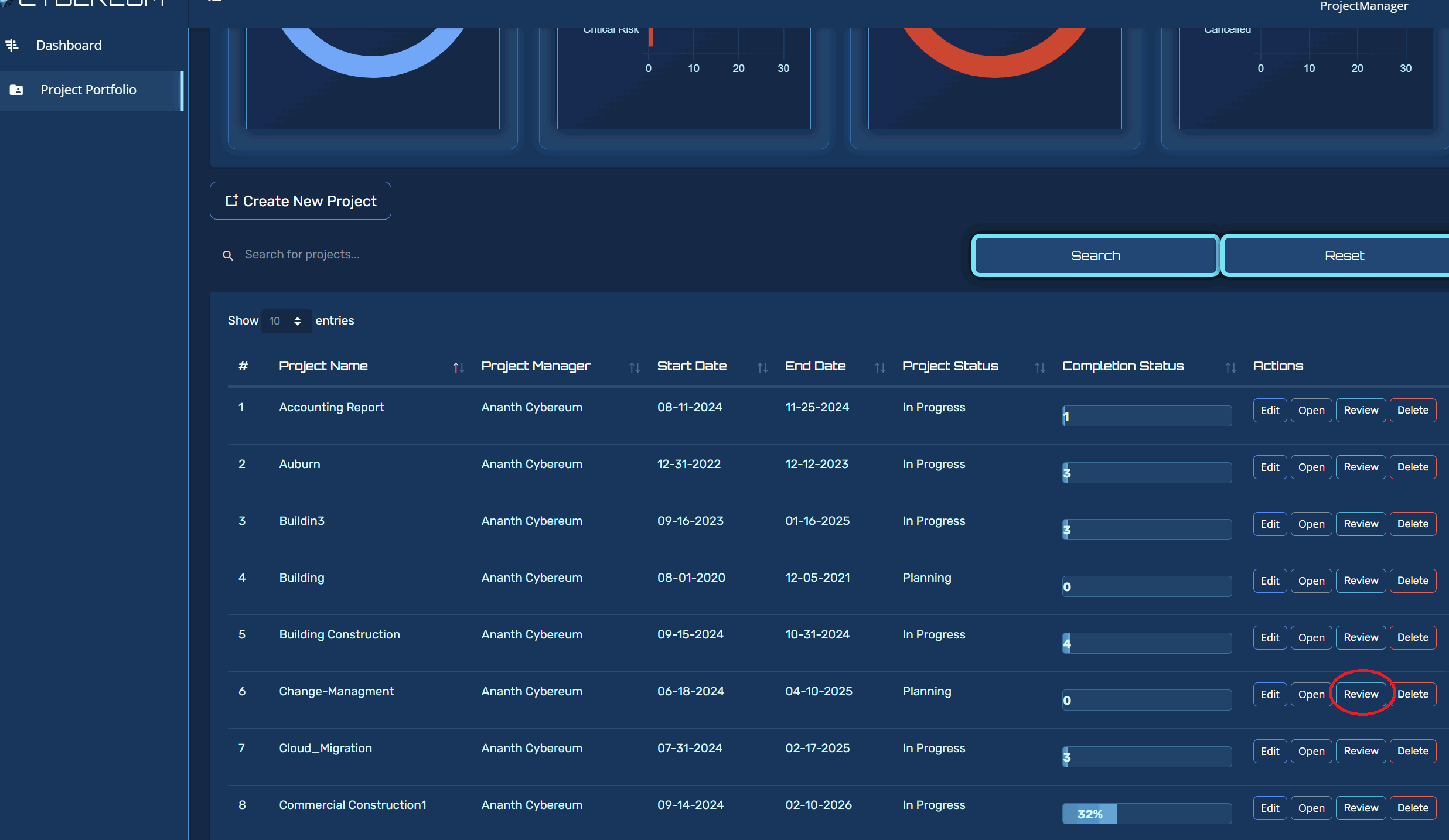Viewport: 1449px width, 840px height.
Task: Click the Dashboard signpost icon
Action: click(12, 45)
